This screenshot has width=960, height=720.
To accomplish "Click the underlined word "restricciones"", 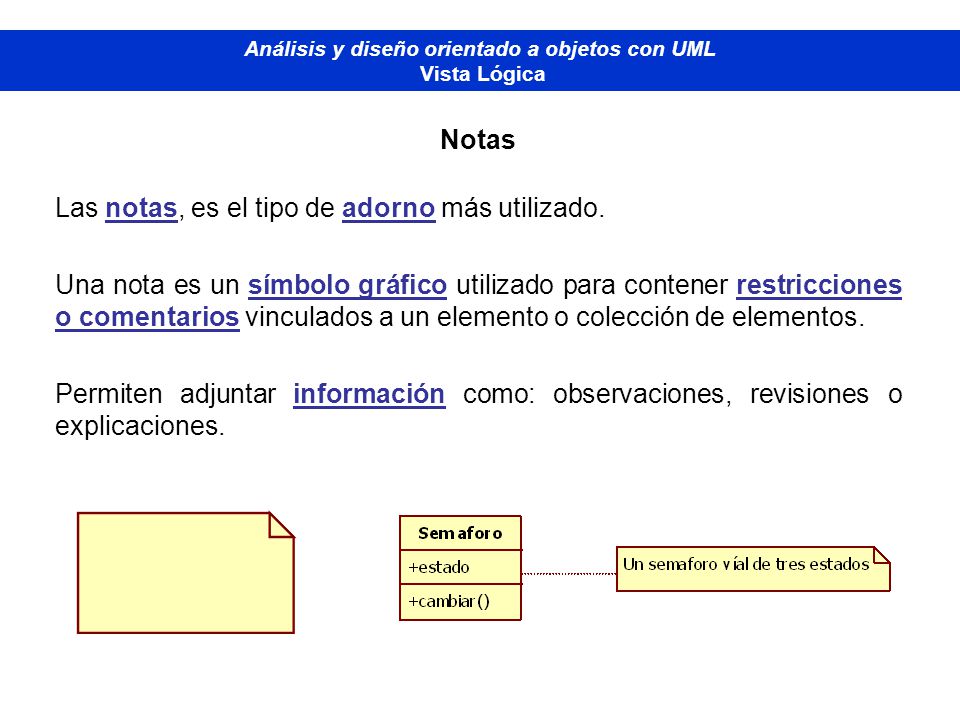I will click(819, 285).
